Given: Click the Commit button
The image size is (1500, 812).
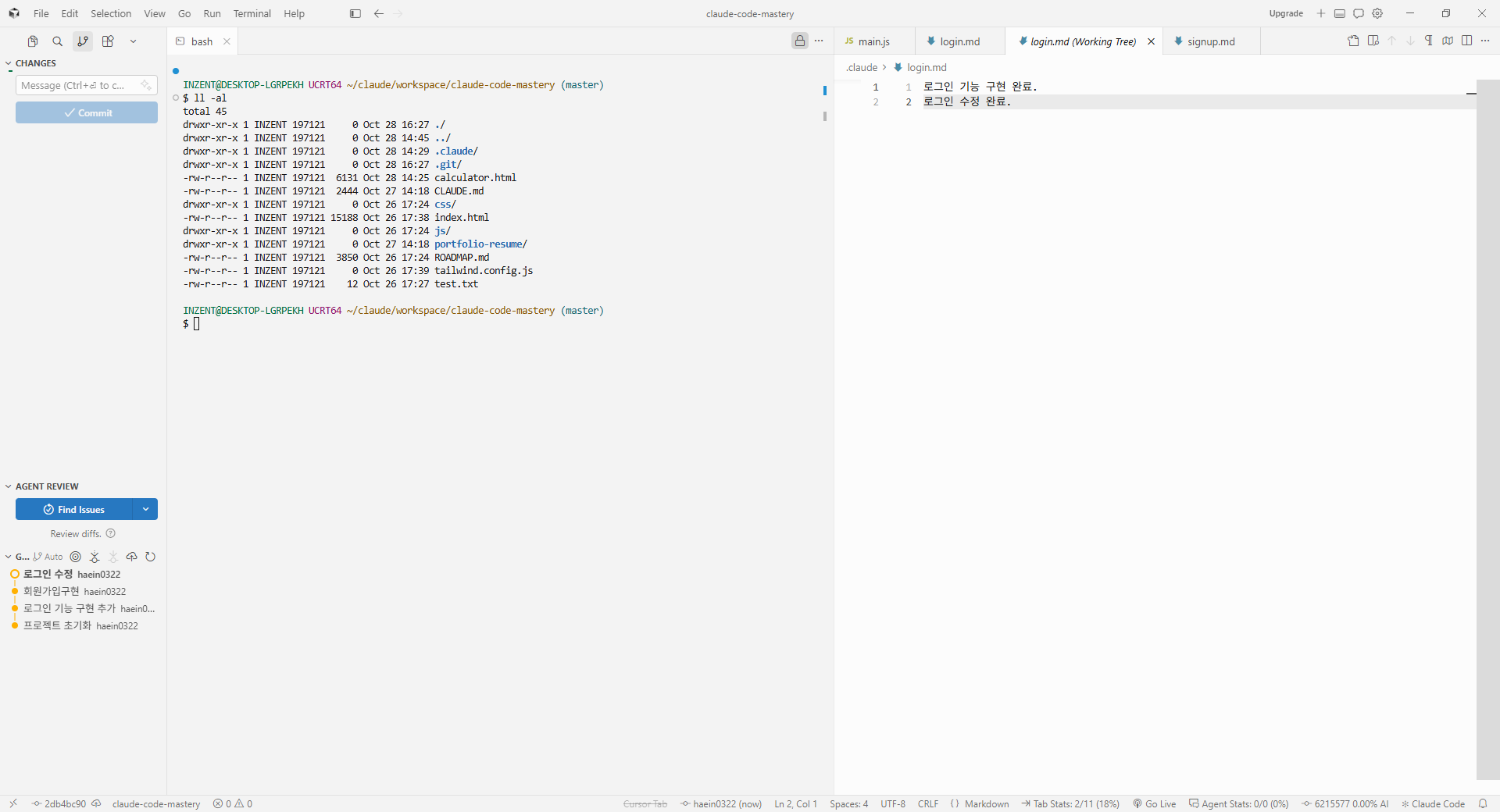Looking at the screenshot, I should pos(87,113).
